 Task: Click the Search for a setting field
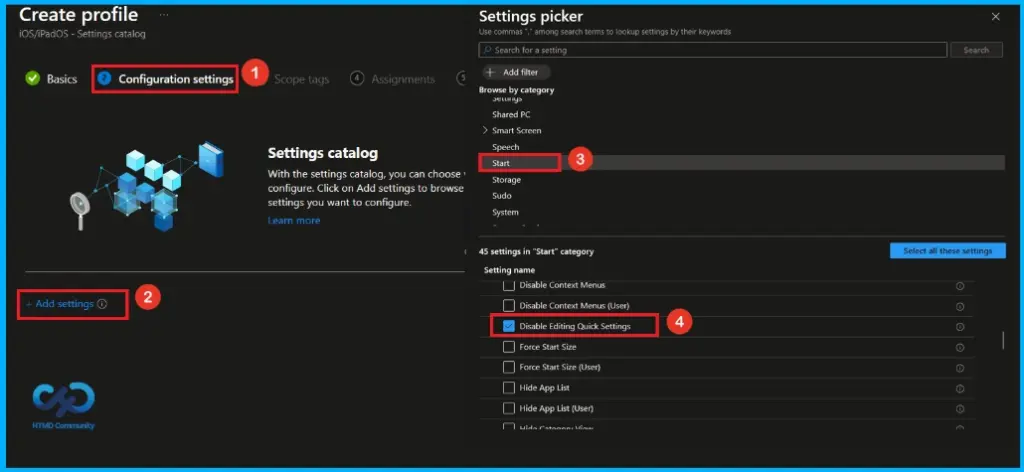pyautogui.click(x=712, y=50)
